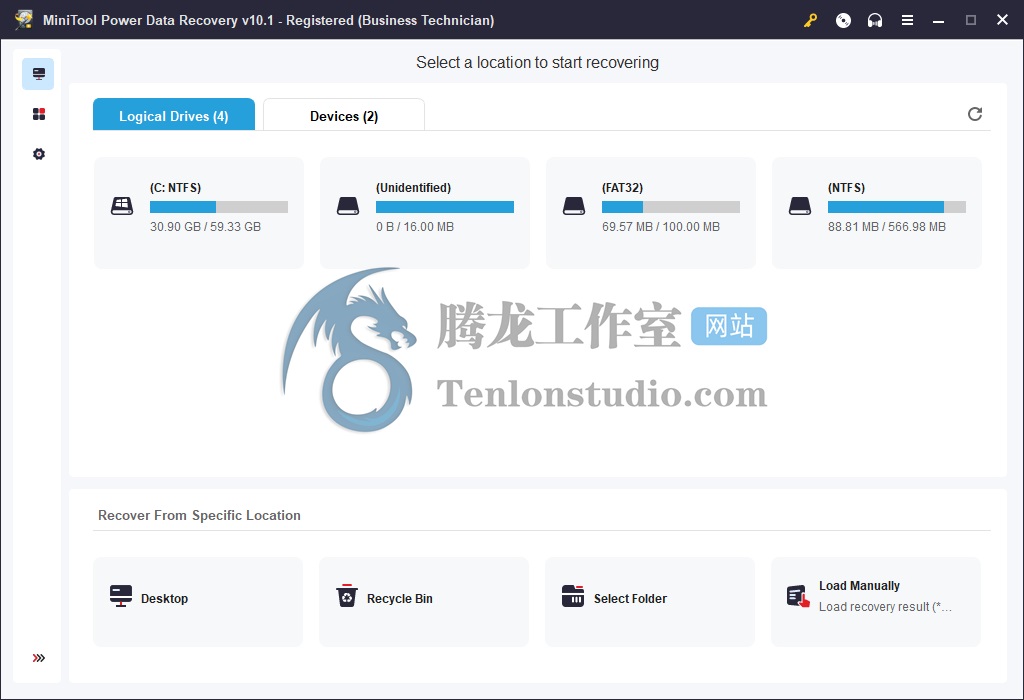This screenshot has height=700, width=1024.
Task: Click the Load Manually icon
Action: point(798,596)
